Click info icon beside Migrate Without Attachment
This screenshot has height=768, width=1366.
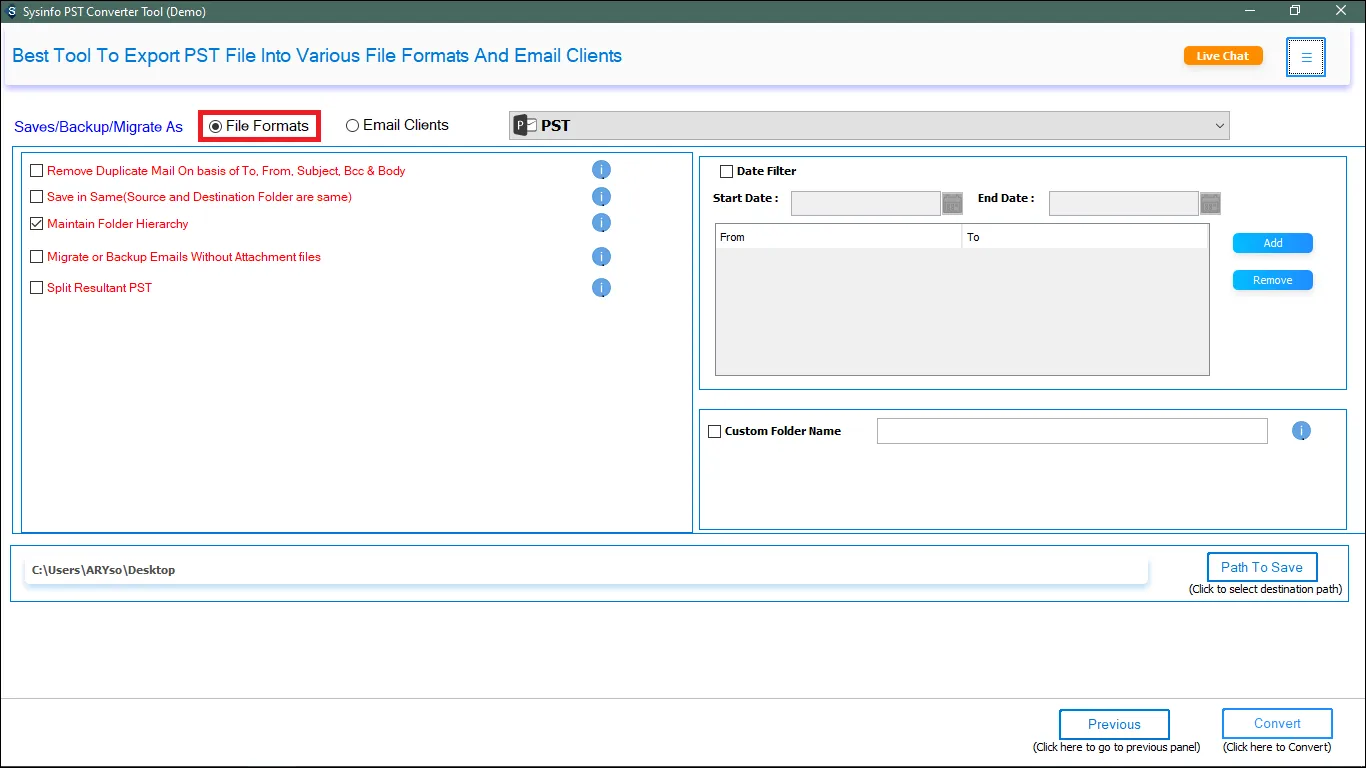(x=601, y=257)
